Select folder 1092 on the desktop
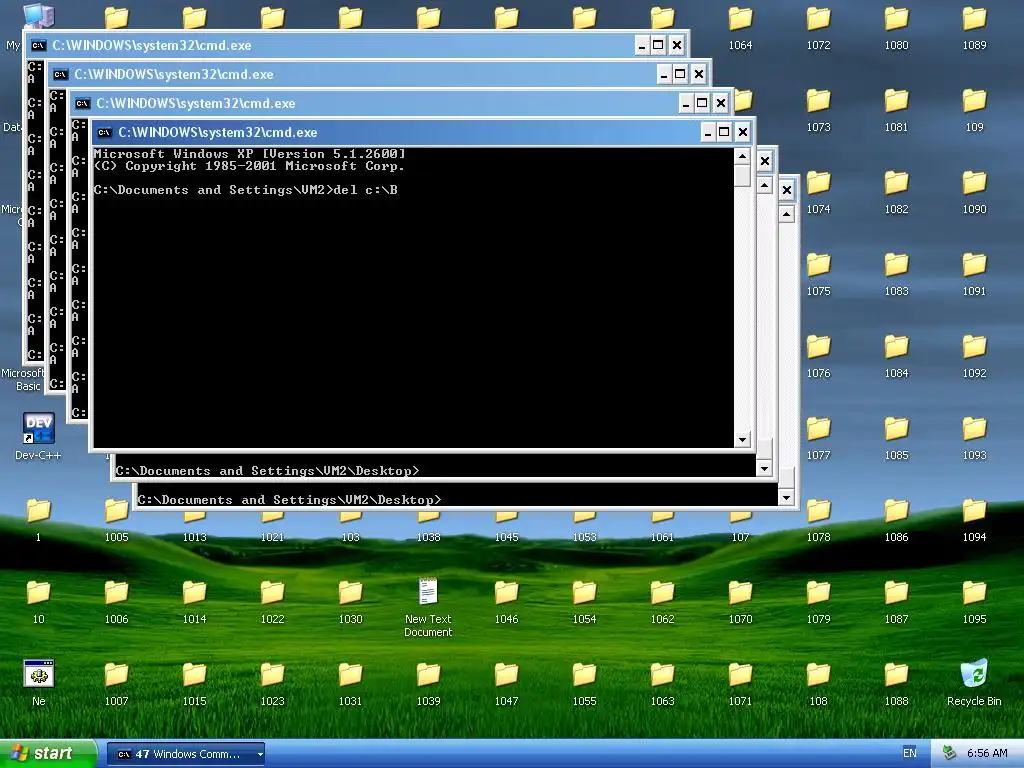This screenshot has width=1024, height=768. (x=974, y=357)
